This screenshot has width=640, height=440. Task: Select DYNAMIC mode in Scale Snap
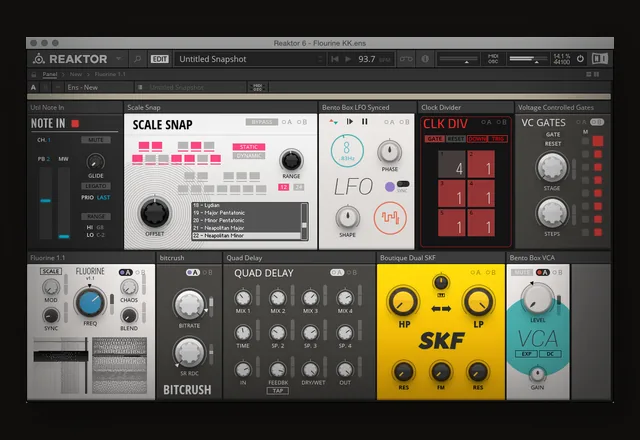click(249, 156)
